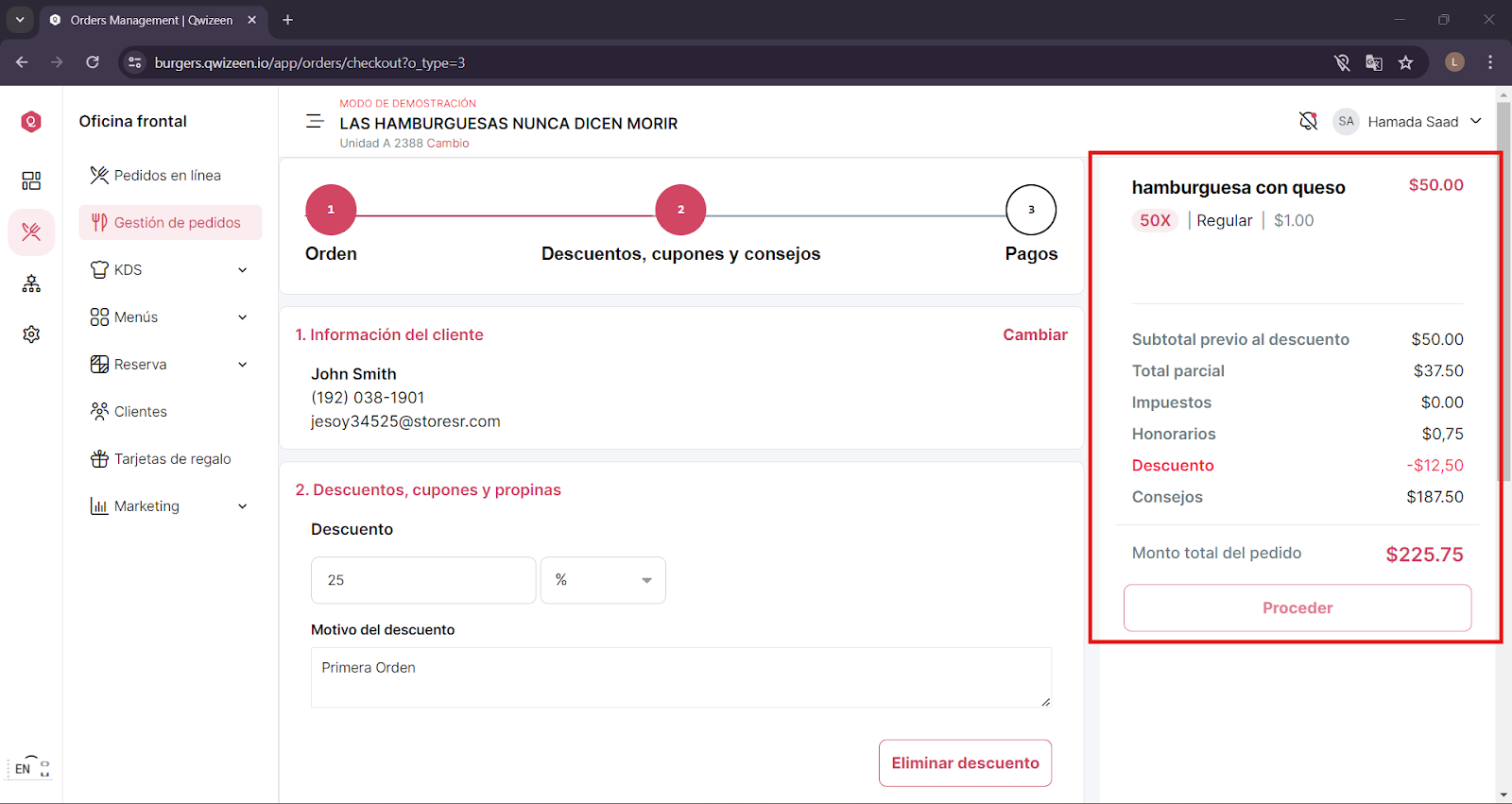This screenshot has width=1512, height=804.
Task: Click the KDS chef hat icon
Action: pos(99,270)
